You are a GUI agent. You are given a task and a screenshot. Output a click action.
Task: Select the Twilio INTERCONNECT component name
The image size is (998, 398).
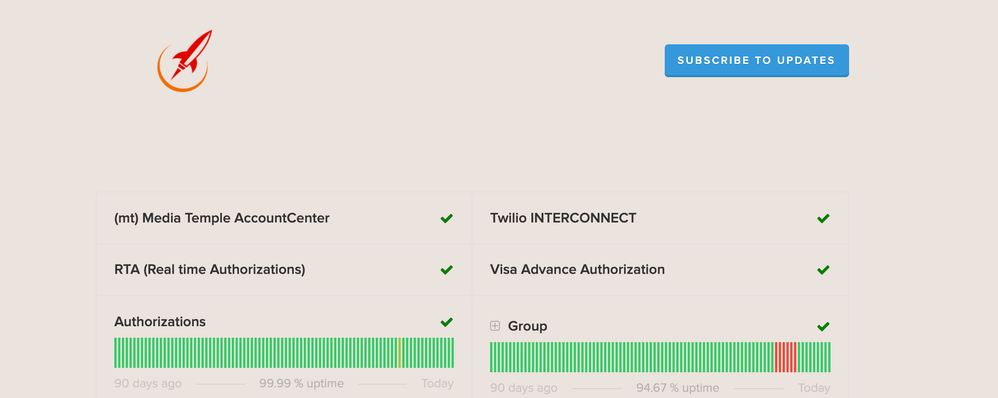563,218
